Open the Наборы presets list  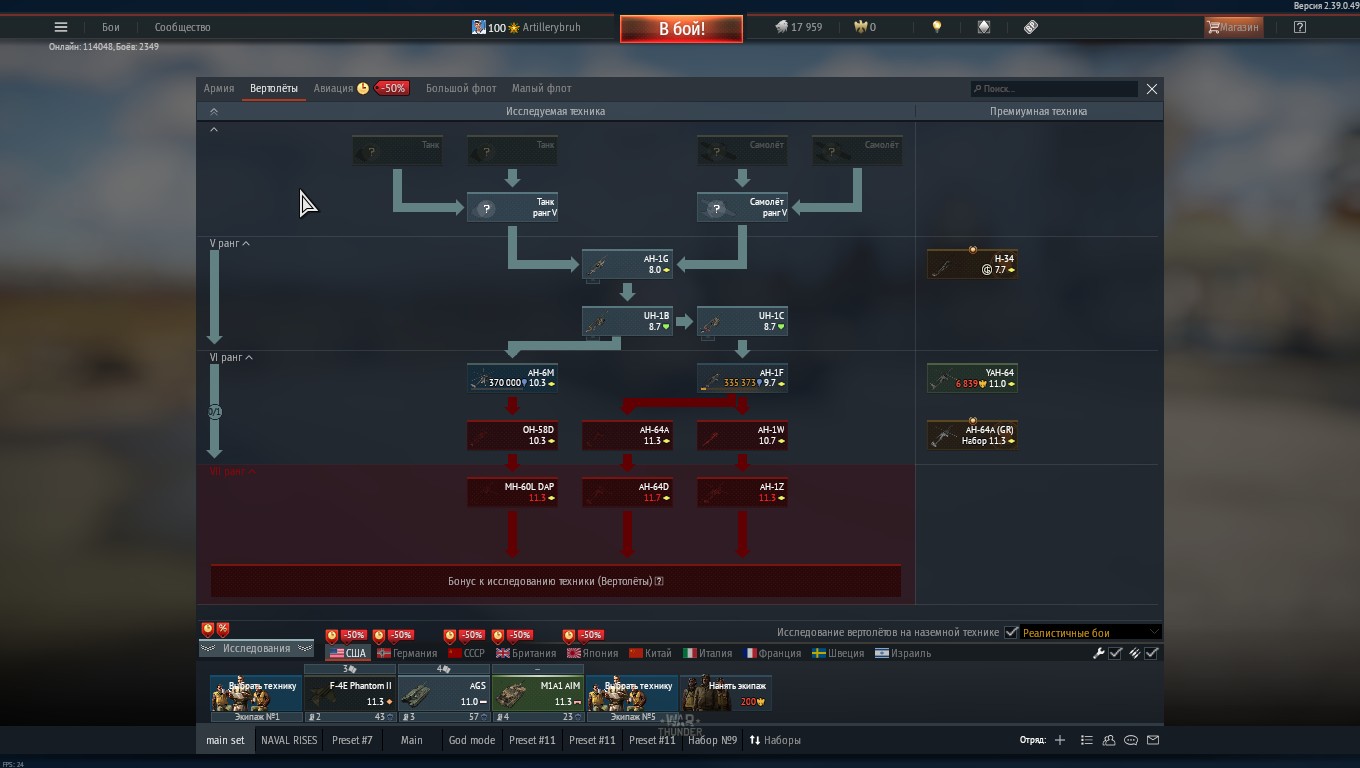[x=775, y=740]
